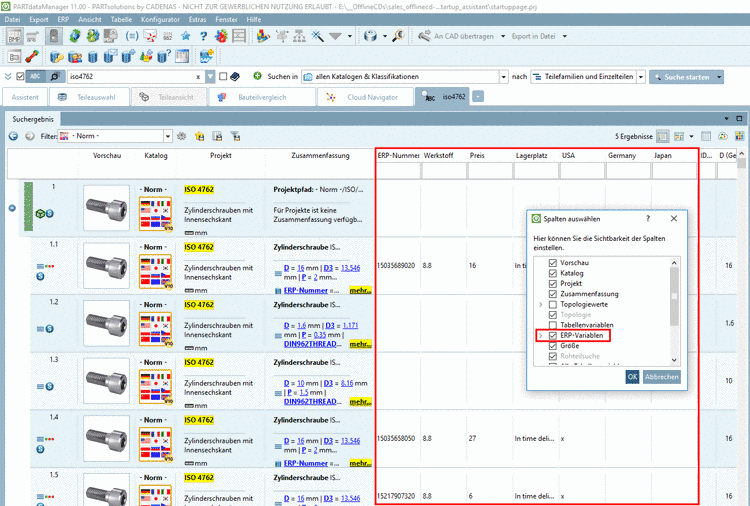This screenshot has width=750, height=506.
Task: Click the 'An CAD übertragen' bolt icon
Action: [x=424, y=36]
